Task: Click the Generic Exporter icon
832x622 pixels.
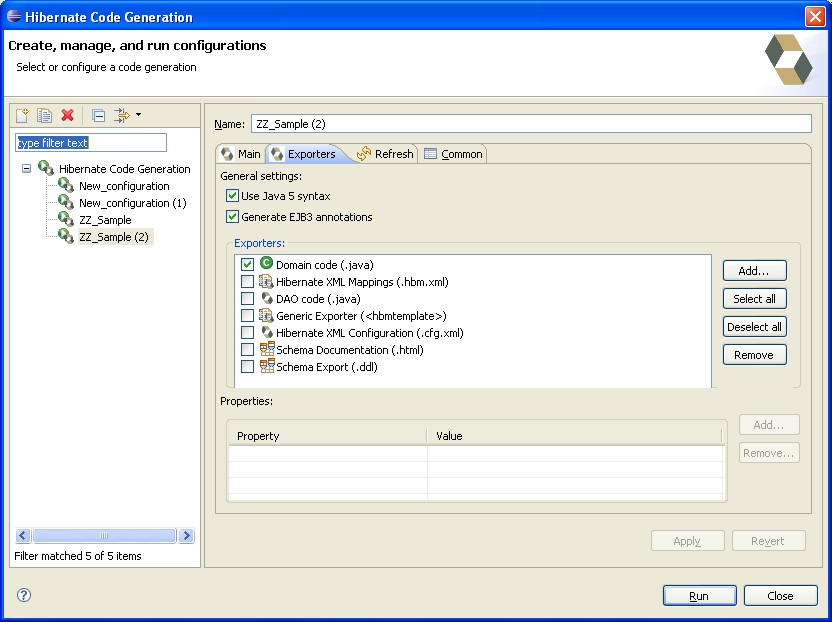Action: 266,315
